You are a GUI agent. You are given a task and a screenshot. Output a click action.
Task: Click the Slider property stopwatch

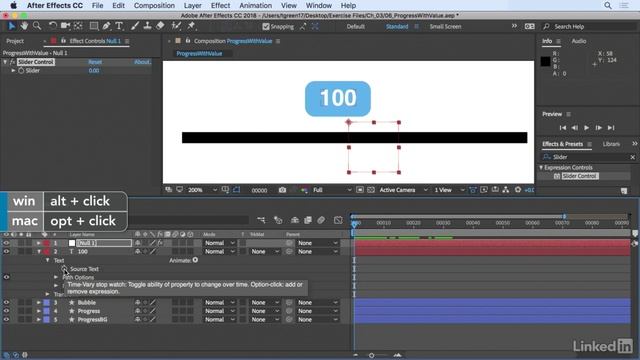click(21, 71)
